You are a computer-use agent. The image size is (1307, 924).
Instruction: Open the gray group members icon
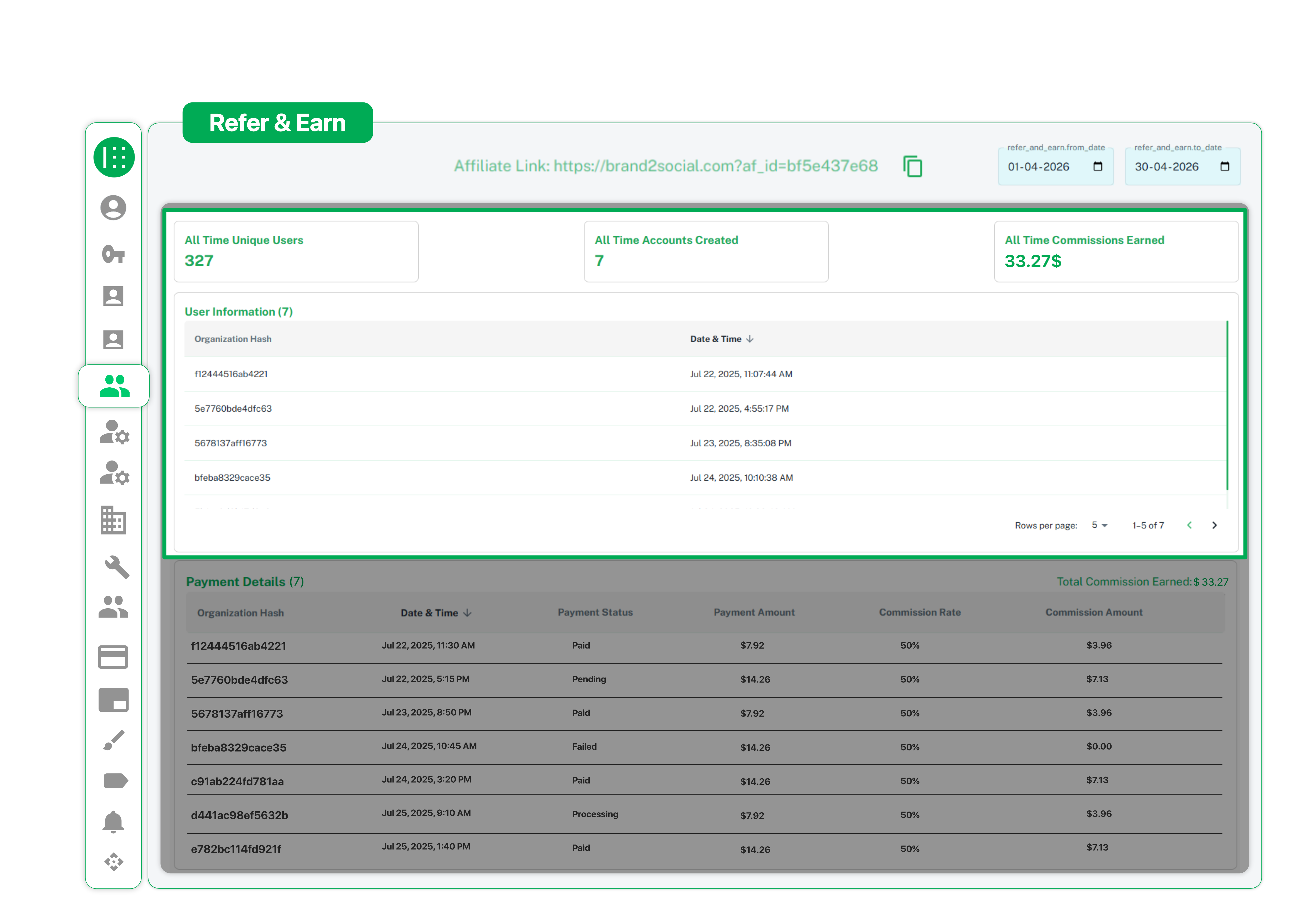pyautogui.click(x=113, y=607)
